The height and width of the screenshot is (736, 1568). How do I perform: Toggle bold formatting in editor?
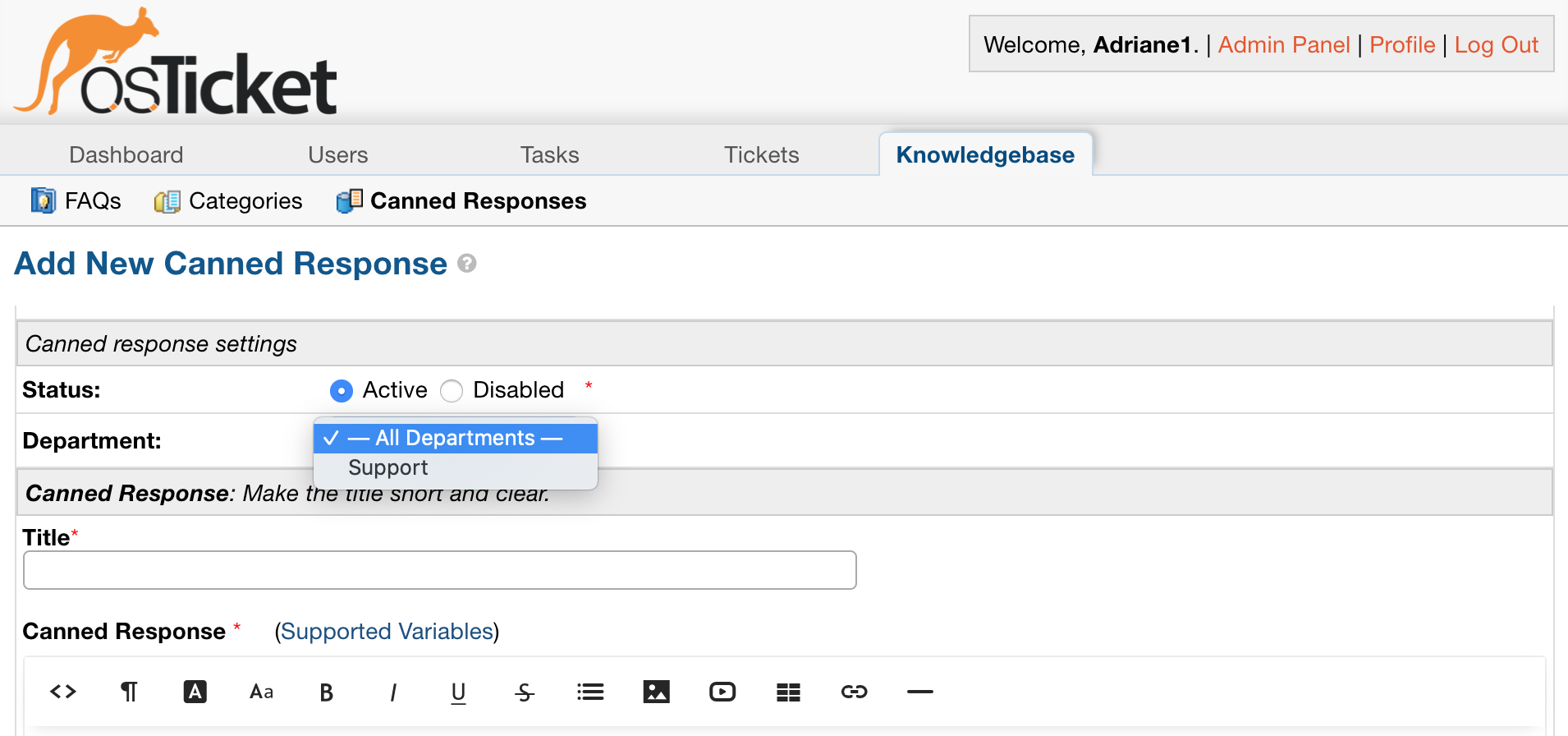[326, 692]
